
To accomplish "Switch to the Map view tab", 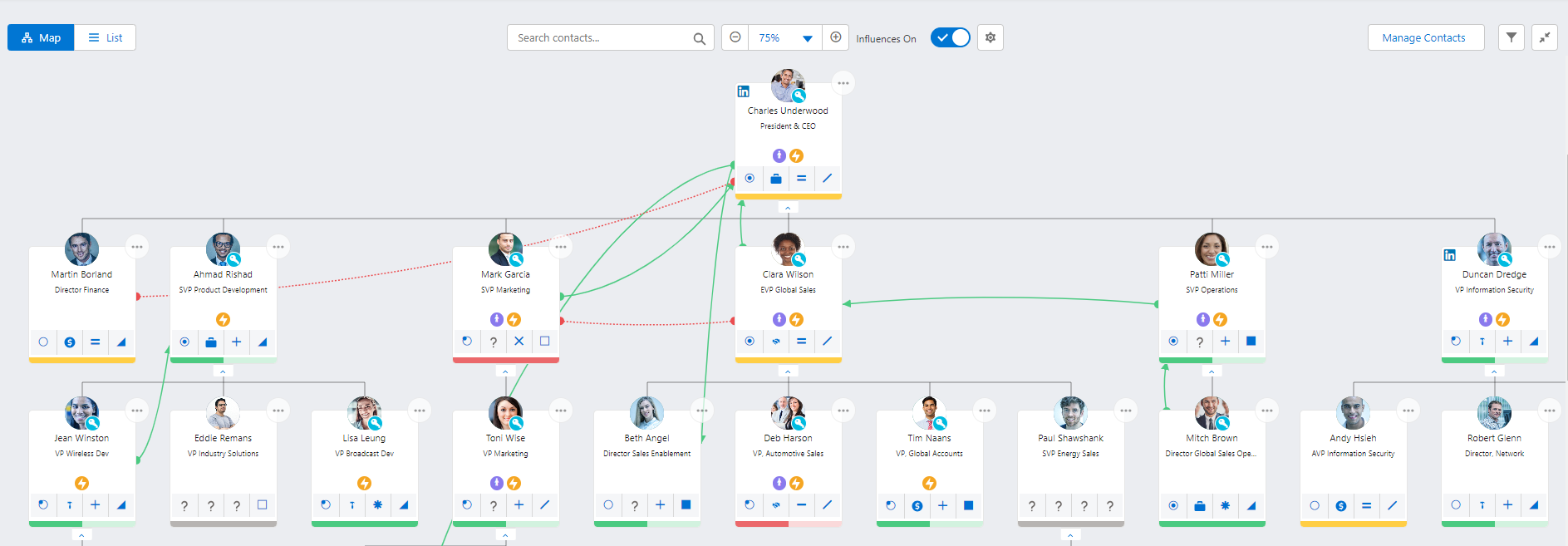I will pos(41,37).
